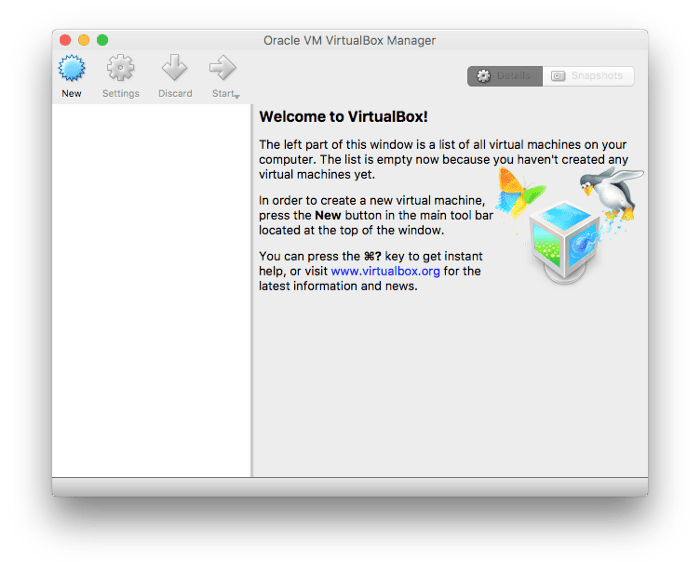Click the Welcome to VirtualBox! heading
Image resolution: width=700 pixels, height=571 pixels.
click(343, 117)
